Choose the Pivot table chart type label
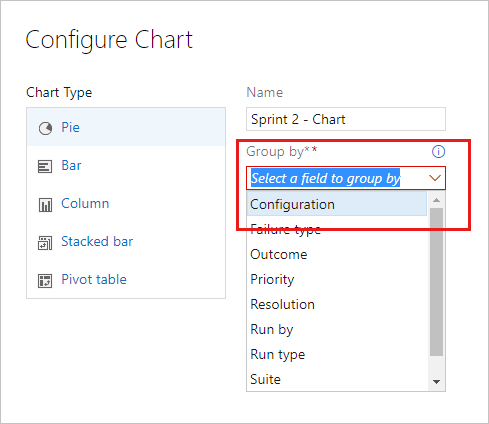Viewport: 489px width, 424px height. coord(94,279)
